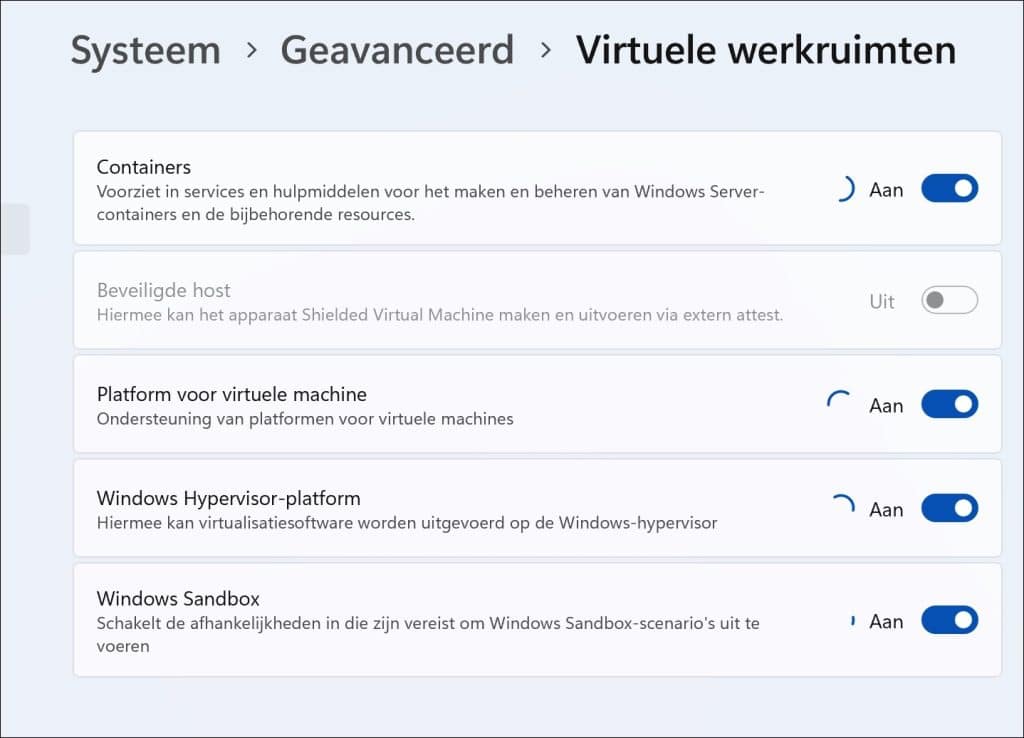Open Systeem via the breadcrumb

pyautogui.click(x=145, y=50)
